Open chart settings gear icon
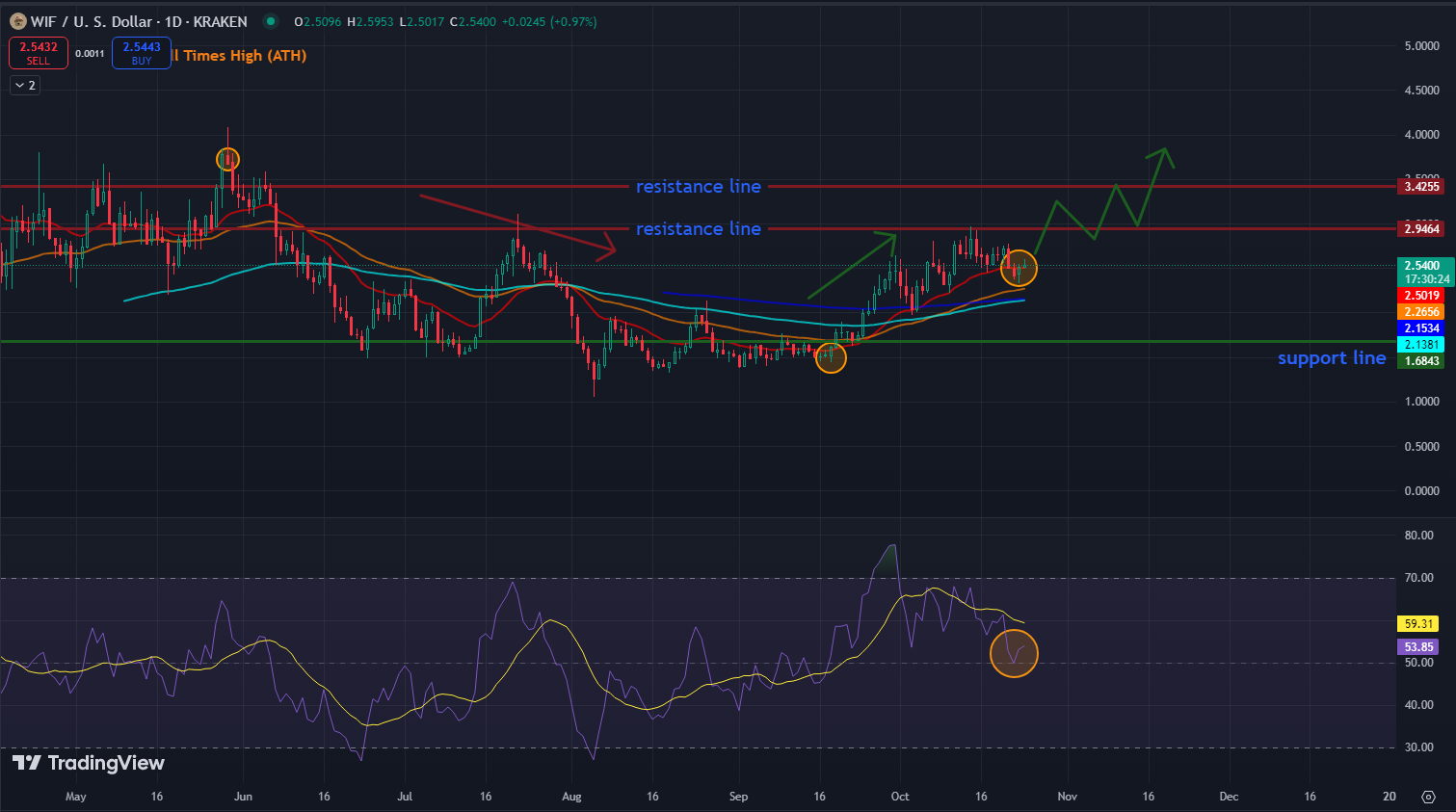The image size is (1456, 812). pos(1428,797)
